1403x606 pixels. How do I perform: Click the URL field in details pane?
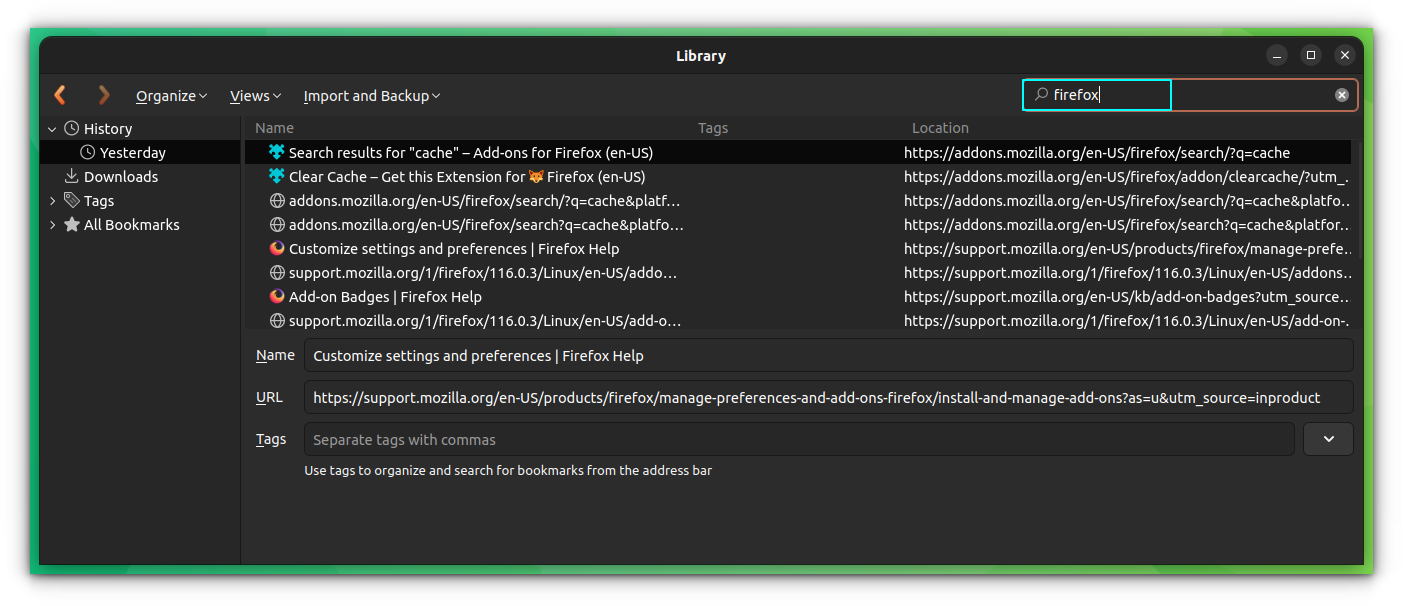coord(828,397)
